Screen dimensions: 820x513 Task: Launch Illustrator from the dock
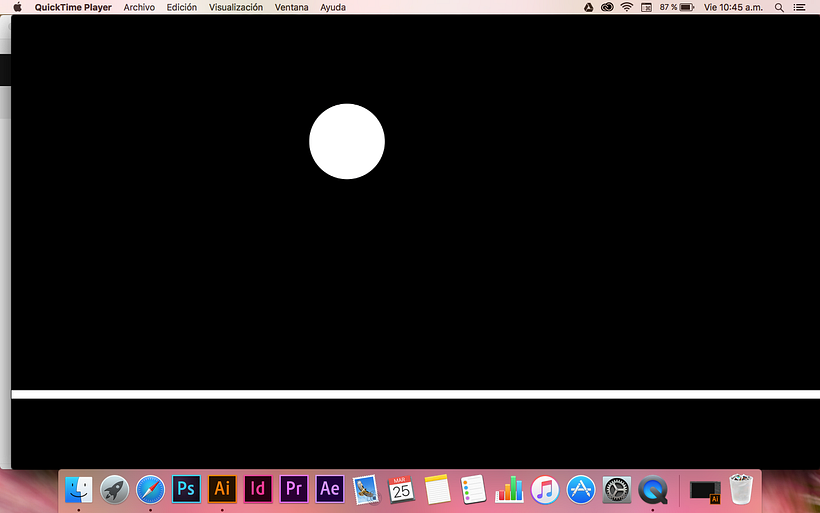pyautogui.click(x=222, y=489)
